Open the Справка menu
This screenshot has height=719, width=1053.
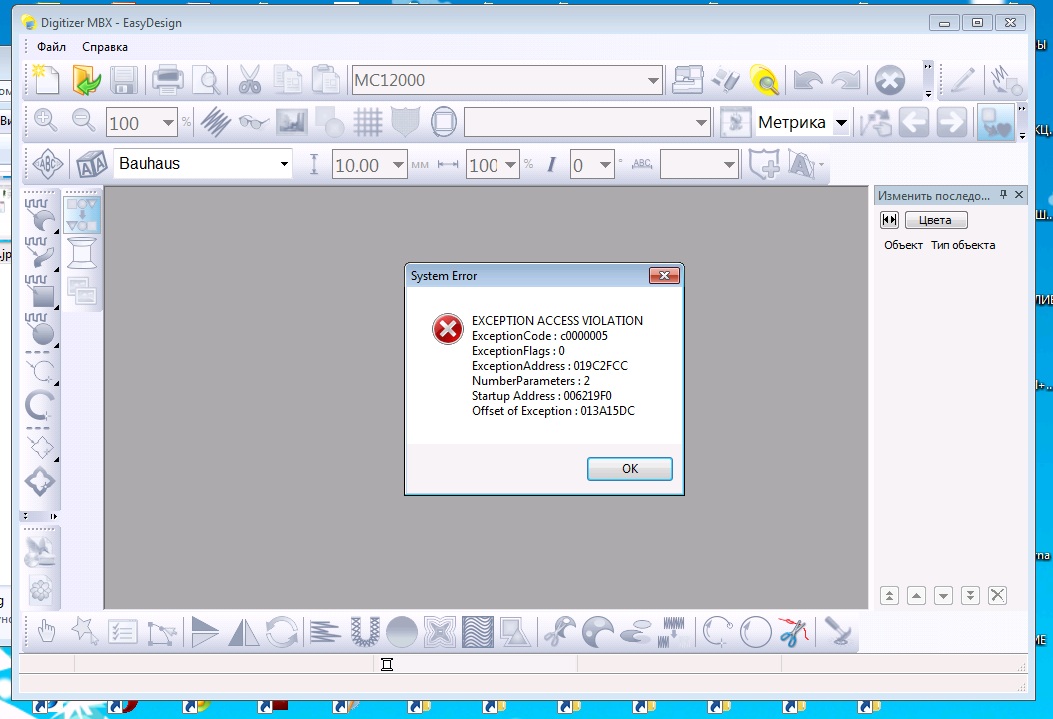click(x=105, y=46)
